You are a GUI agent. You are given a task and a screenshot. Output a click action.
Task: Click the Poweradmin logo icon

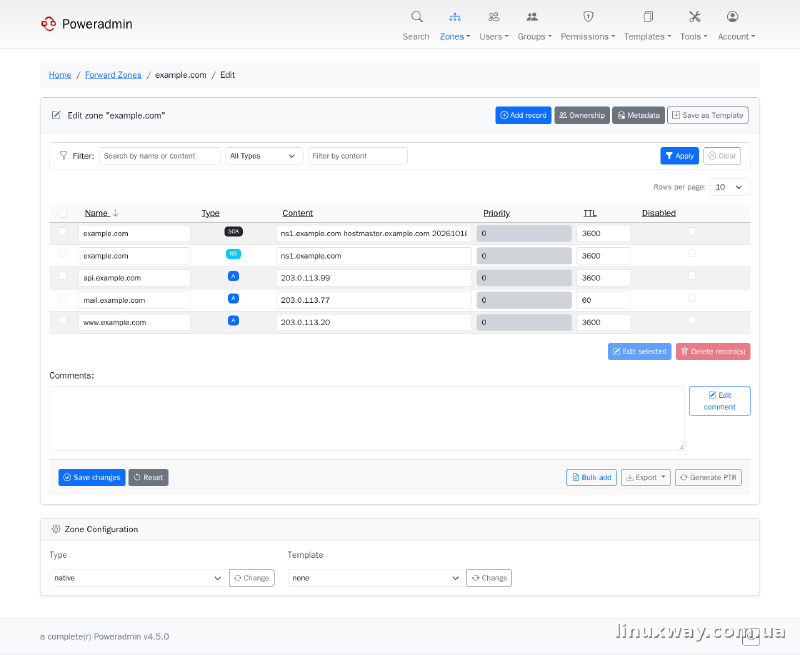pos(48,23)
